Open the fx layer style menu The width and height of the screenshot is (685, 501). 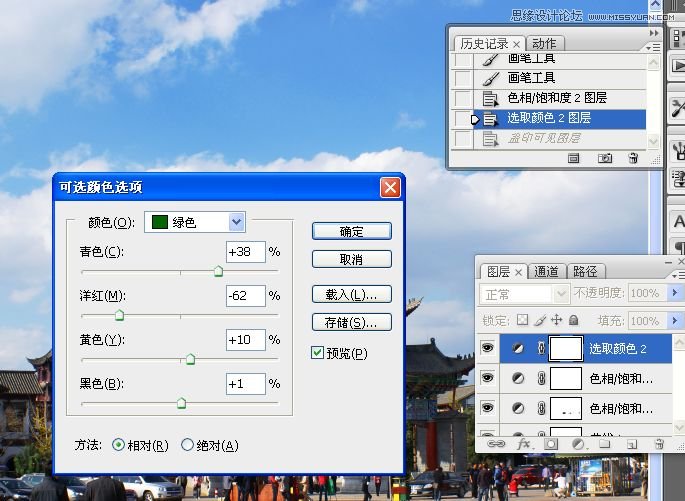pyautogui.click(x=524, y=444)
